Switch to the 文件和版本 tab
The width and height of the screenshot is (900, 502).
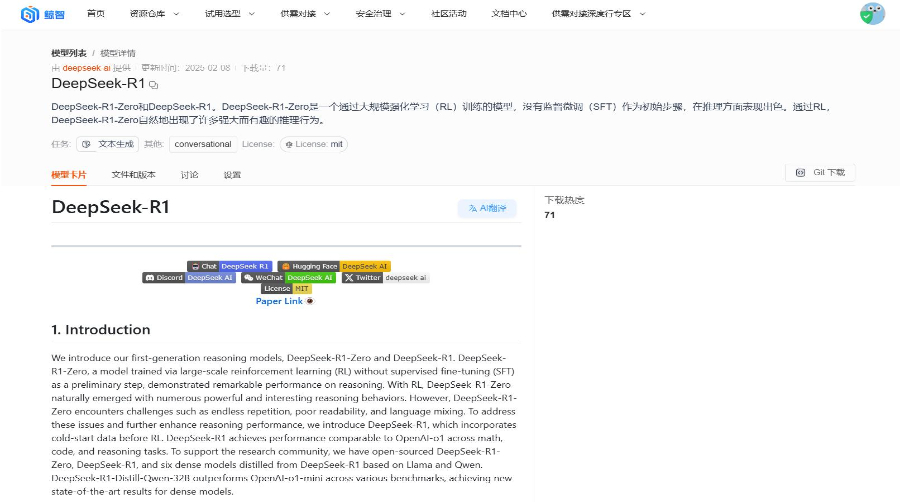[133, 174]
